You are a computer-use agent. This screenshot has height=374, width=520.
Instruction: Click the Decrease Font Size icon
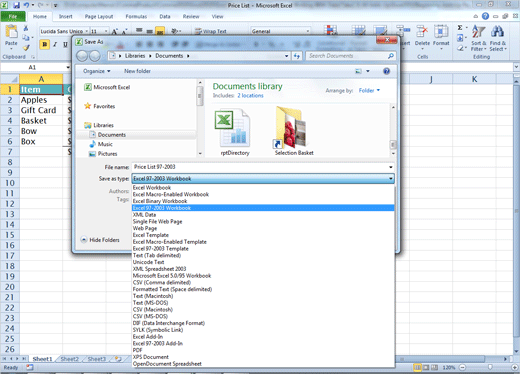tap(124, 31)
